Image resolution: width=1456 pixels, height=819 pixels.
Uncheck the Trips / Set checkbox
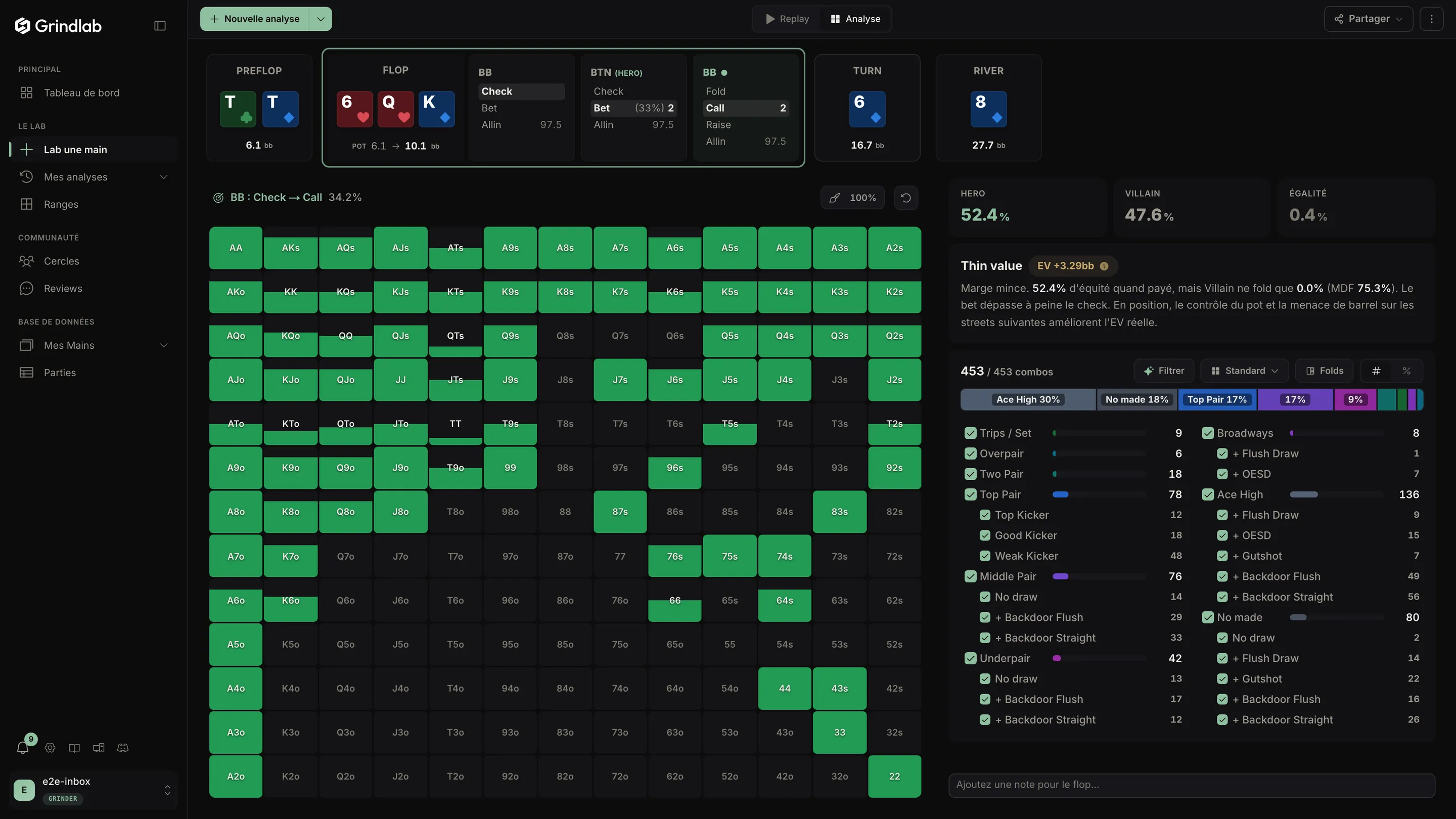click(x=971, y=433)
